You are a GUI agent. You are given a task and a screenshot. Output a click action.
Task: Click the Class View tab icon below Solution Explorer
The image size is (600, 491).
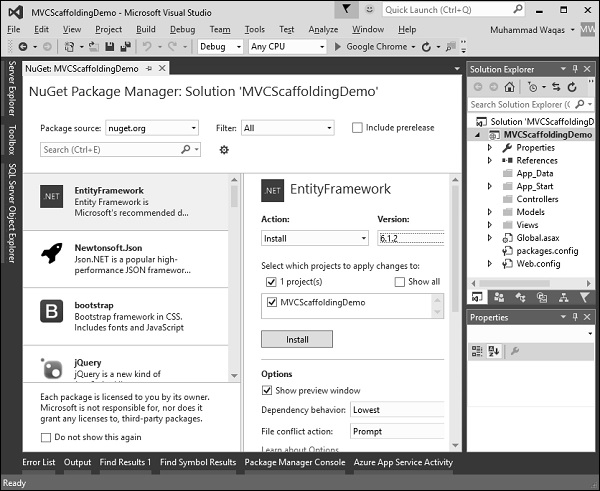[x=520, y=297]
